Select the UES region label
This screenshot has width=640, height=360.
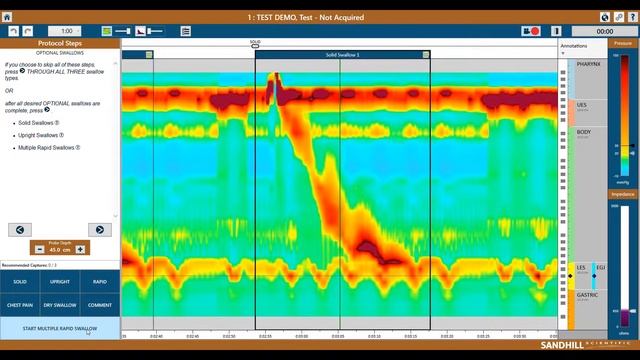582,105
